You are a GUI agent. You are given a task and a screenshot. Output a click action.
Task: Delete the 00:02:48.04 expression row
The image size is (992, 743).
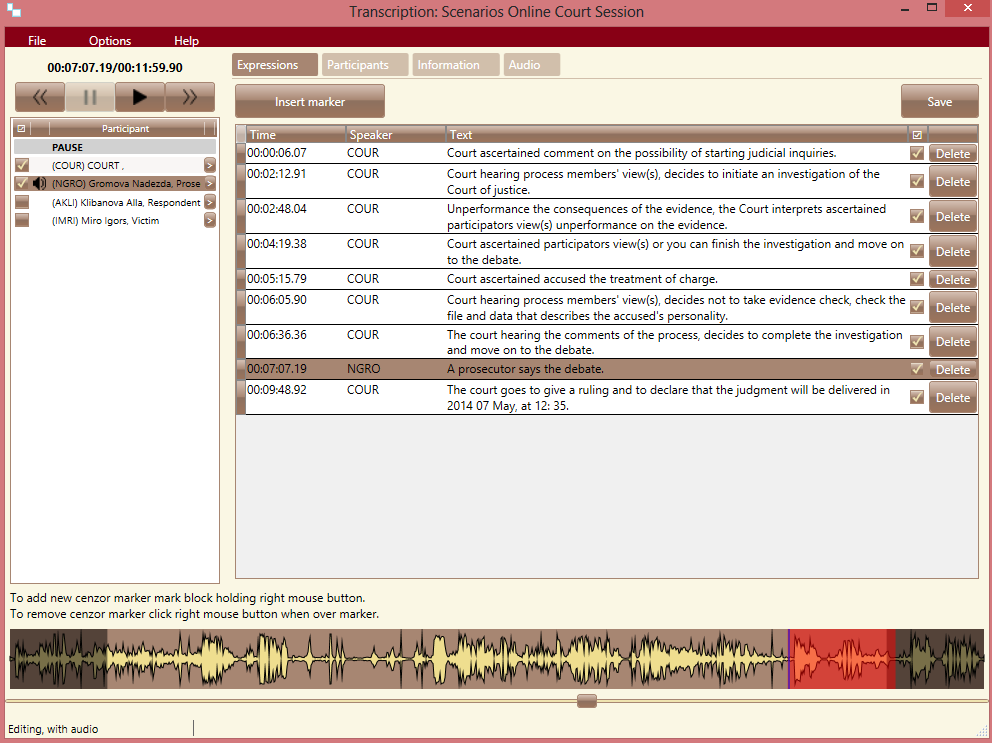coord(952,217)
